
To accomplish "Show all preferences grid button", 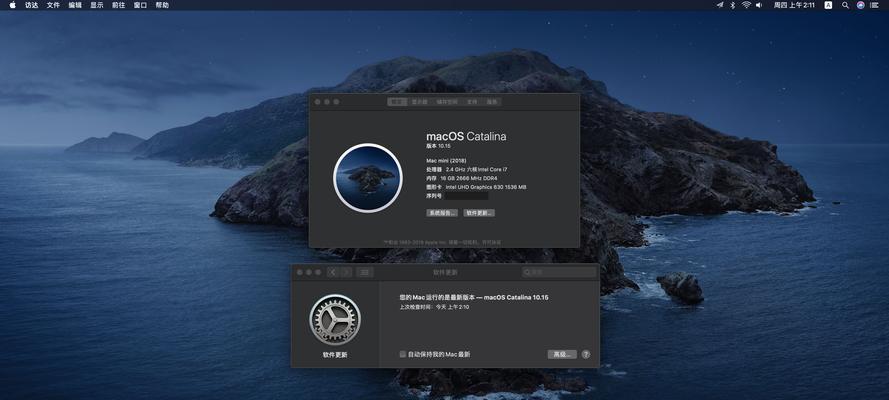I will (365, 273).
